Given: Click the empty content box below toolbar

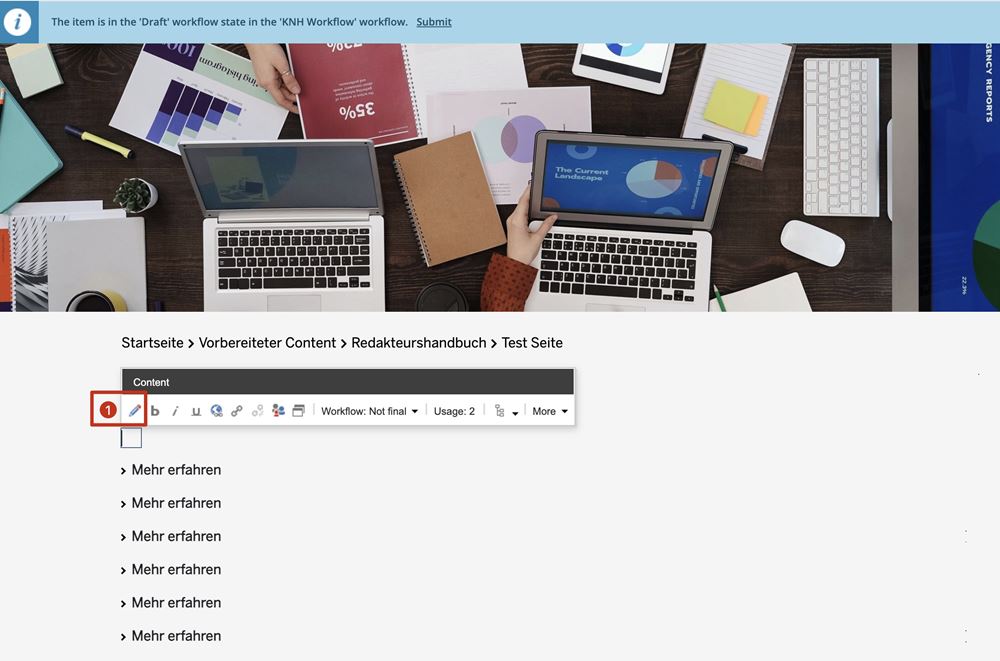Looking at the screenshot, I should coord(131,438).
